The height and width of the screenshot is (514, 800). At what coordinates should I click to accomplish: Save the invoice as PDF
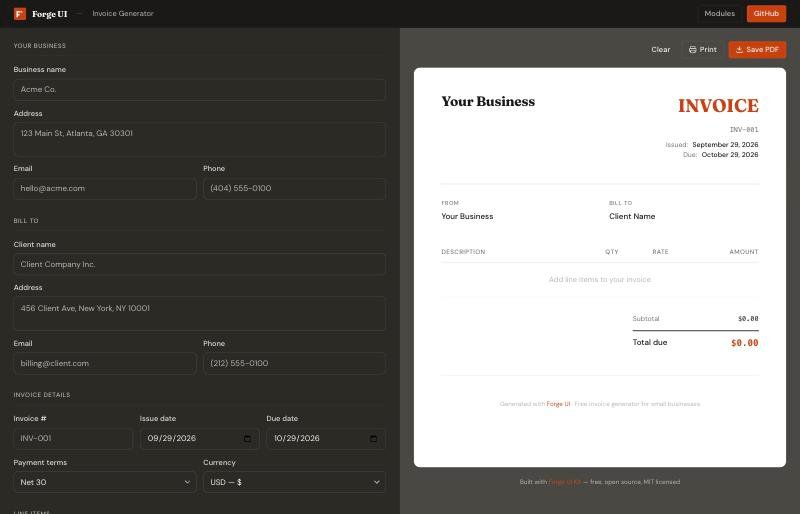point(757,50)
